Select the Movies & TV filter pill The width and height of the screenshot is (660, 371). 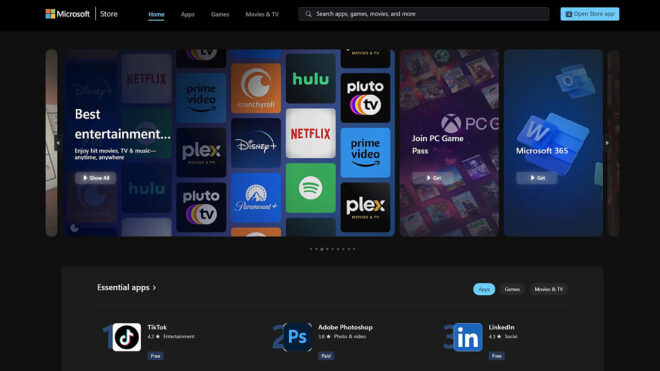[548, 289]
